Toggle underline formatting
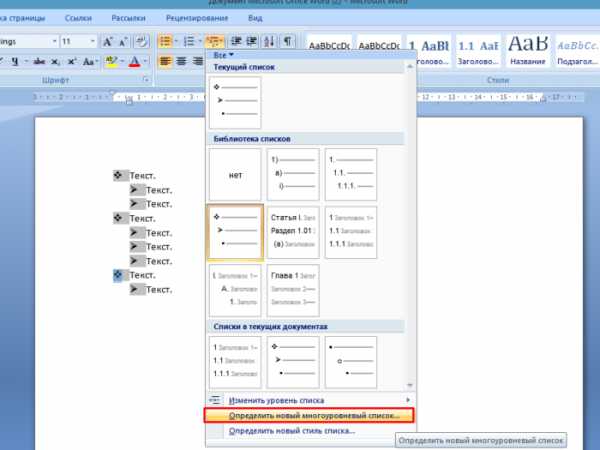The height and width of the screenshot is (450, 600). point(15,61)
